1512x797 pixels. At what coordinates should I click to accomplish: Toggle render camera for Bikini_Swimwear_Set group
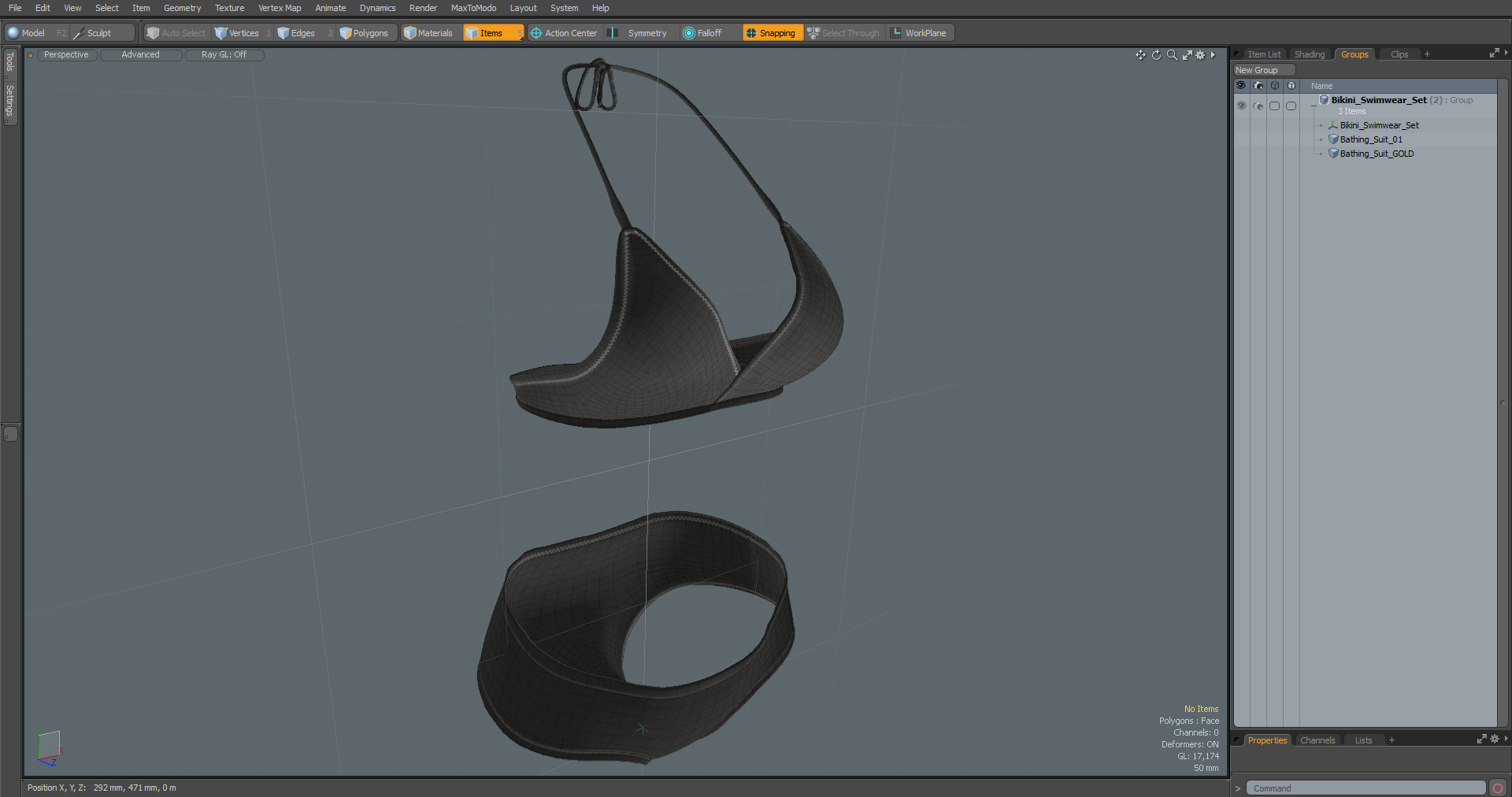click(x=1258, y=106)
